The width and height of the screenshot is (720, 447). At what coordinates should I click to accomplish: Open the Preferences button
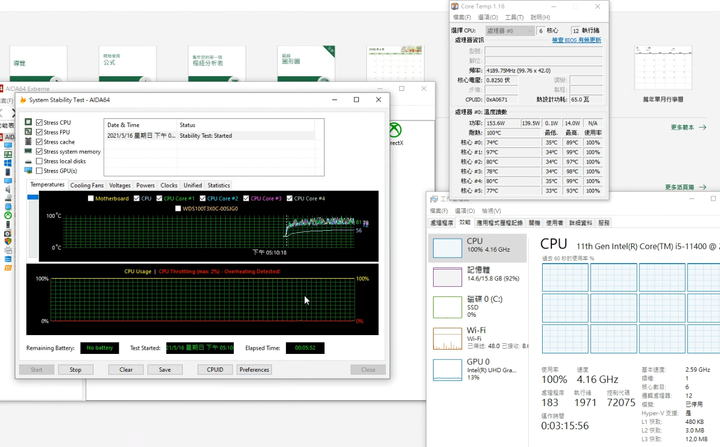pos(254,370)
